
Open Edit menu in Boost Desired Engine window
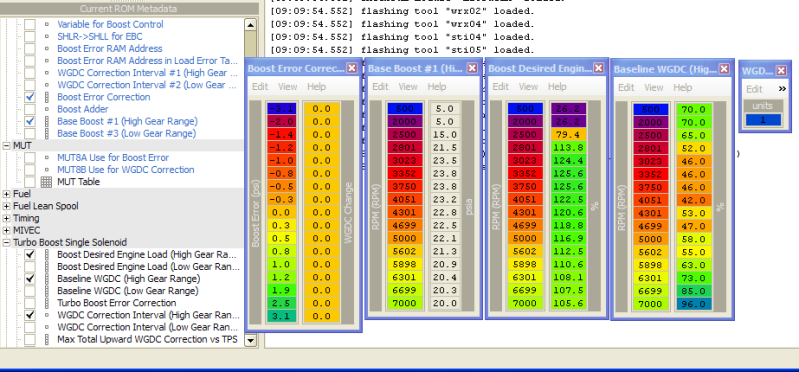pos(500,87)
